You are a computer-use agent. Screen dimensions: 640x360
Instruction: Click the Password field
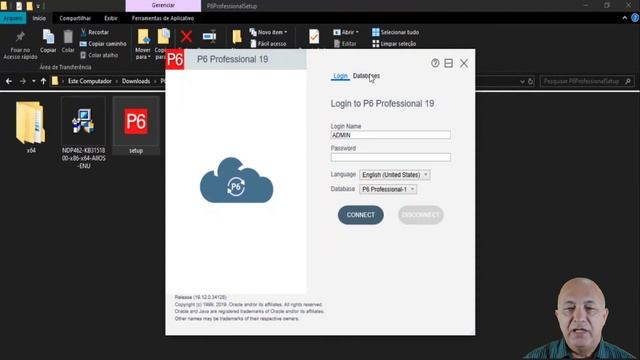pos(391,157)
